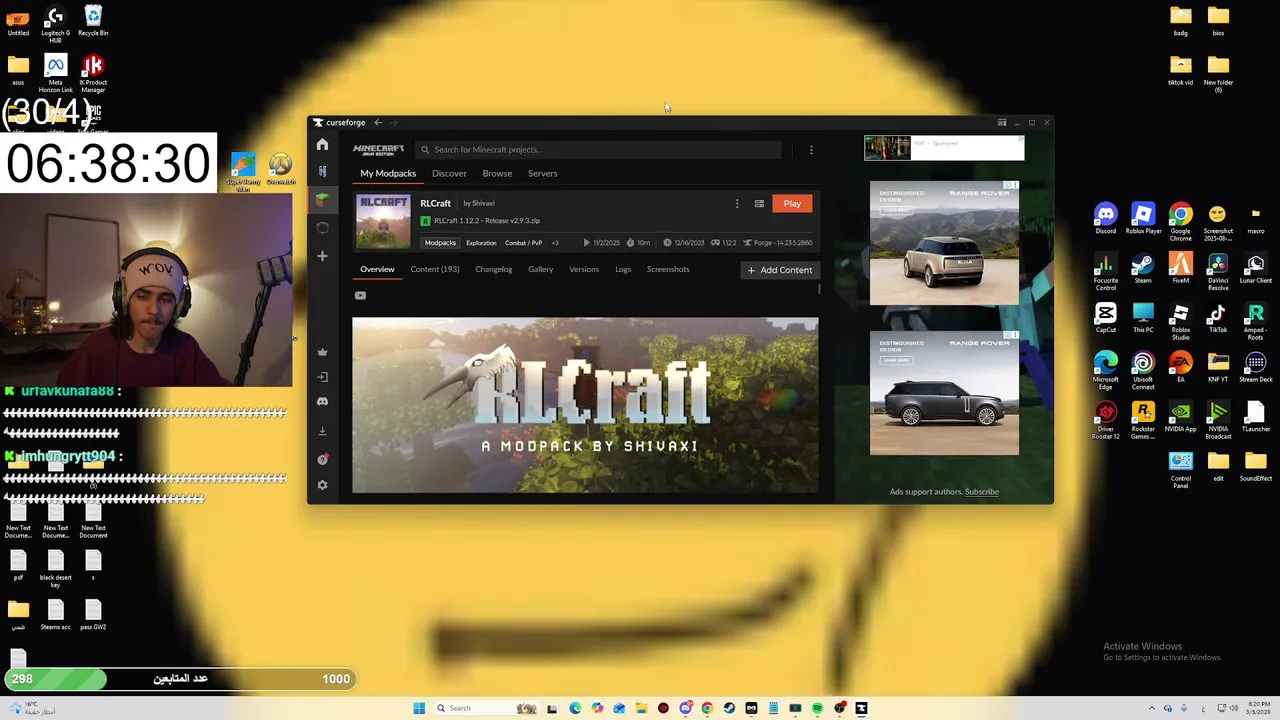Click the CurseForge layout toggle in the title bar
1280x720 pixels.
coord(1002,123)
